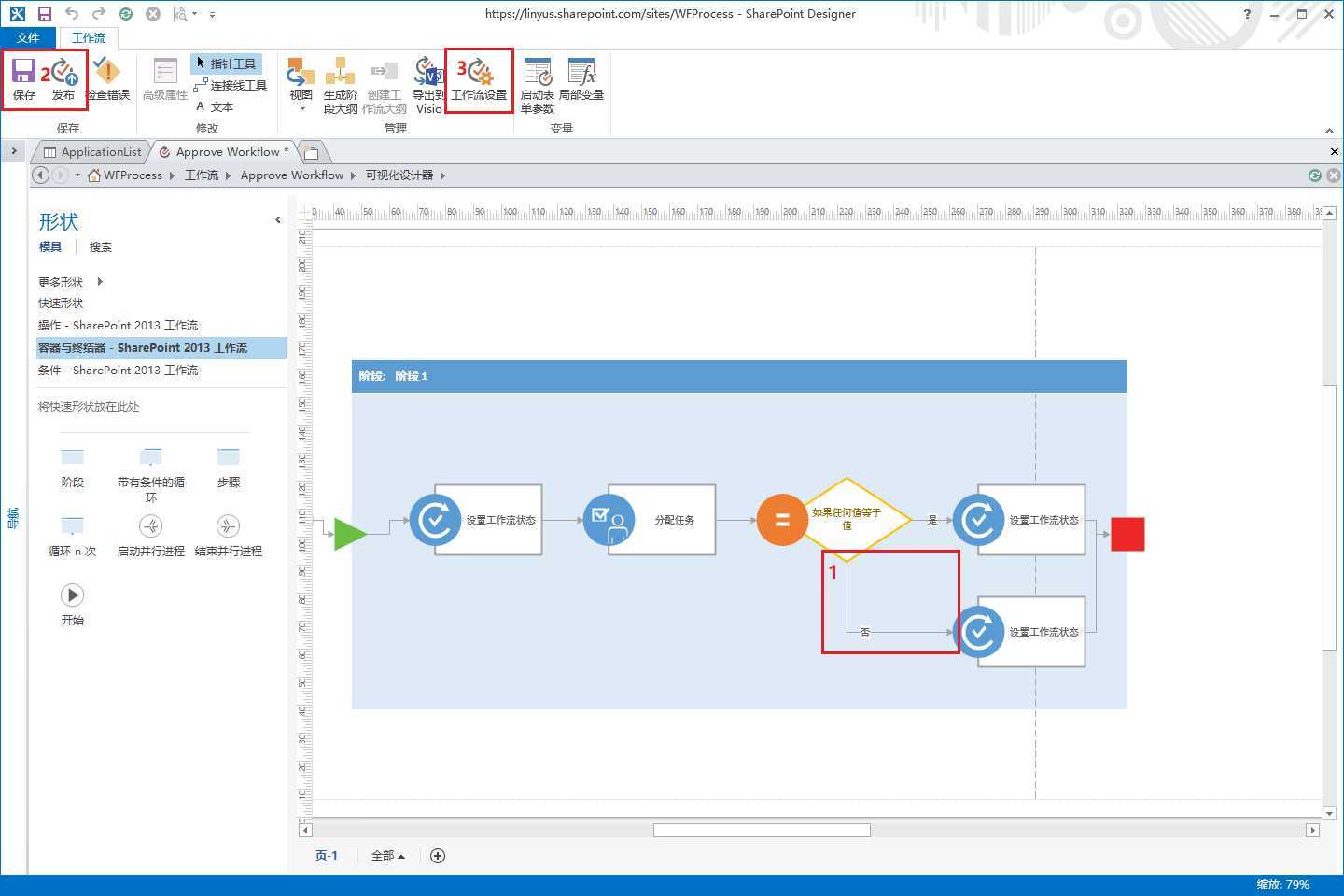Image resolution: width=1344 pixels, height=896 pixels.
Task: Collapse the ribbon with the chevron
Action: (x=1329, y=131)
